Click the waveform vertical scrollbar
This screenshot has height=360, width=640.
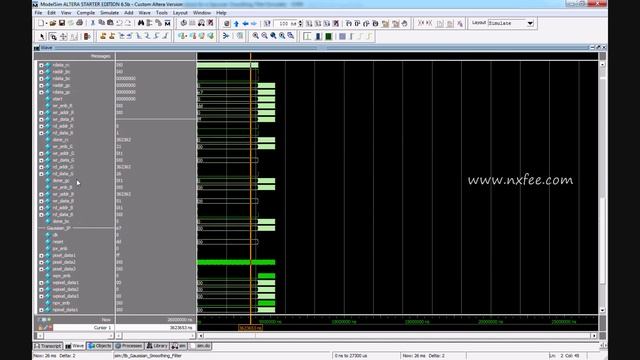coord(602,187)
